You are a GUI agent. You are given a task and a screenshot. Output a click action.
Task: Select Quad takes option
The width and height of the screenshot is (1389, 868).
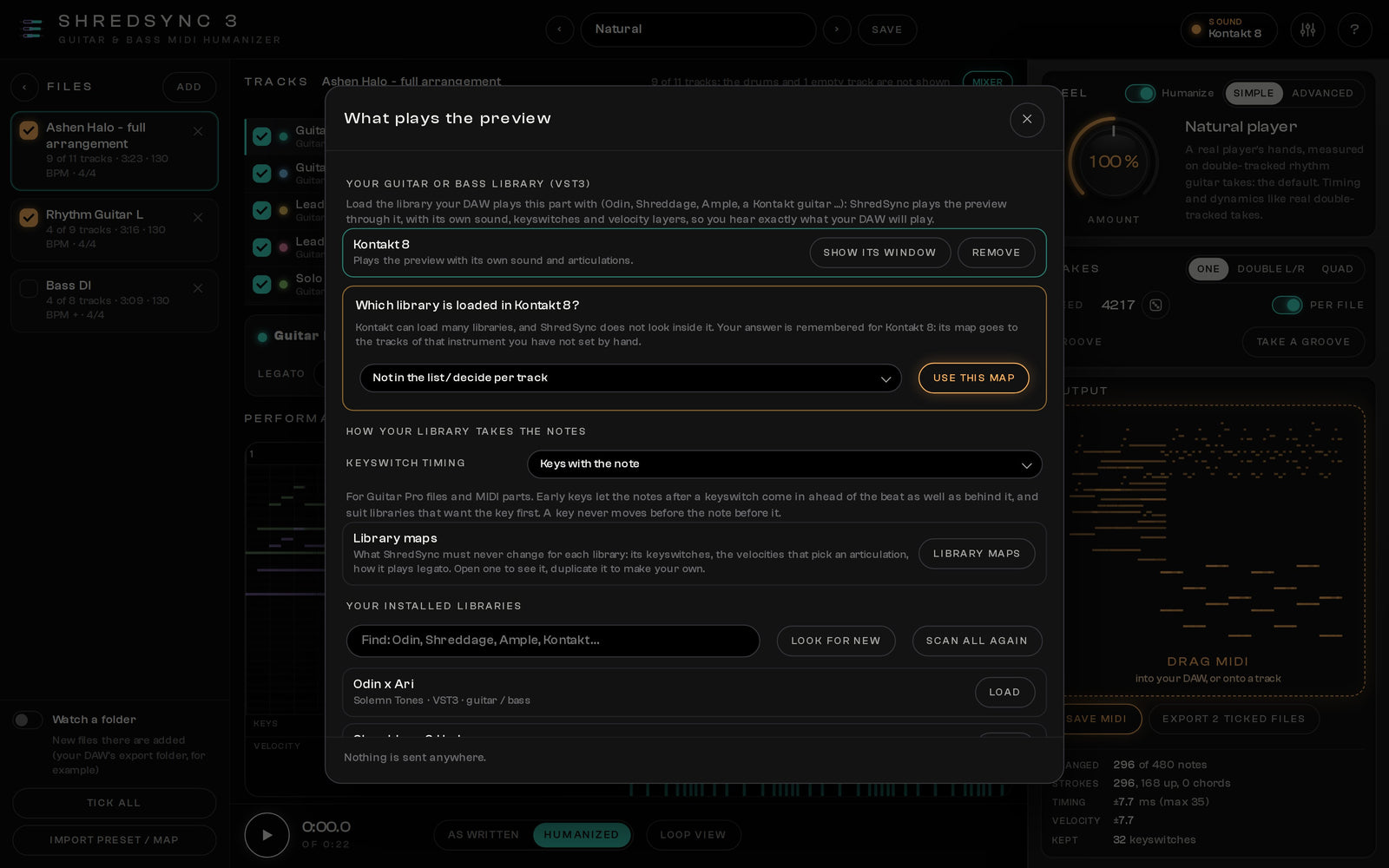[1337, 269]
